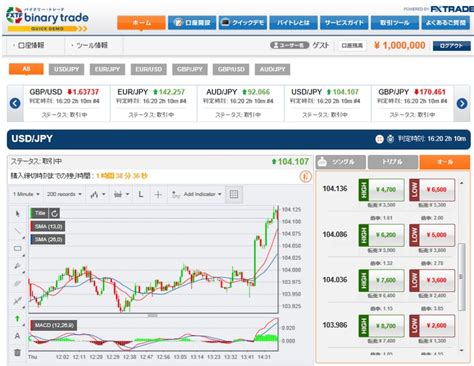
Task: Filter by GBP/USD currency pair
Action: click(231, 69)
